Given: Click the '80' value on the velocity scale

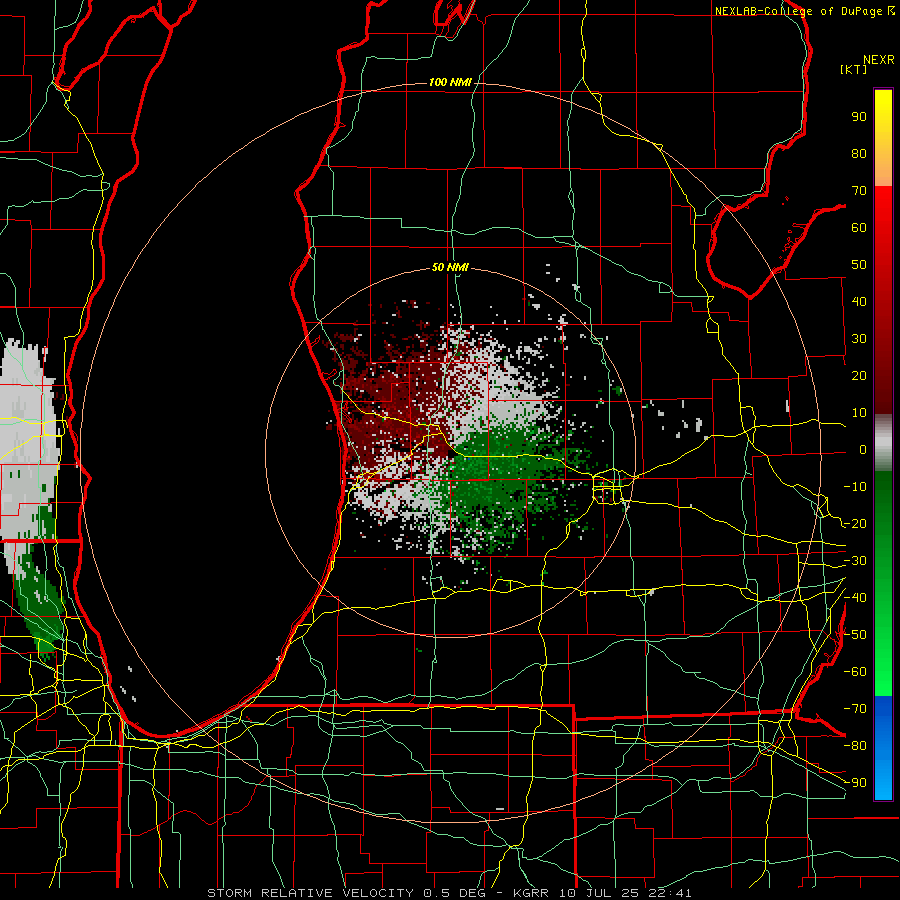Looking at the screenshot, I should point(859,154).
